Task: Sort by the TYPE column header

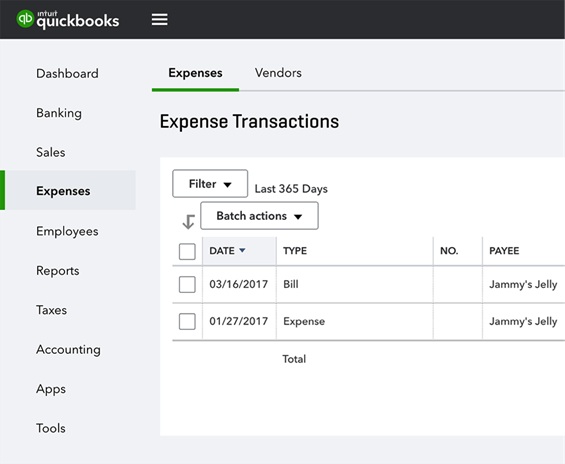Action: click(x=295, y=251)
